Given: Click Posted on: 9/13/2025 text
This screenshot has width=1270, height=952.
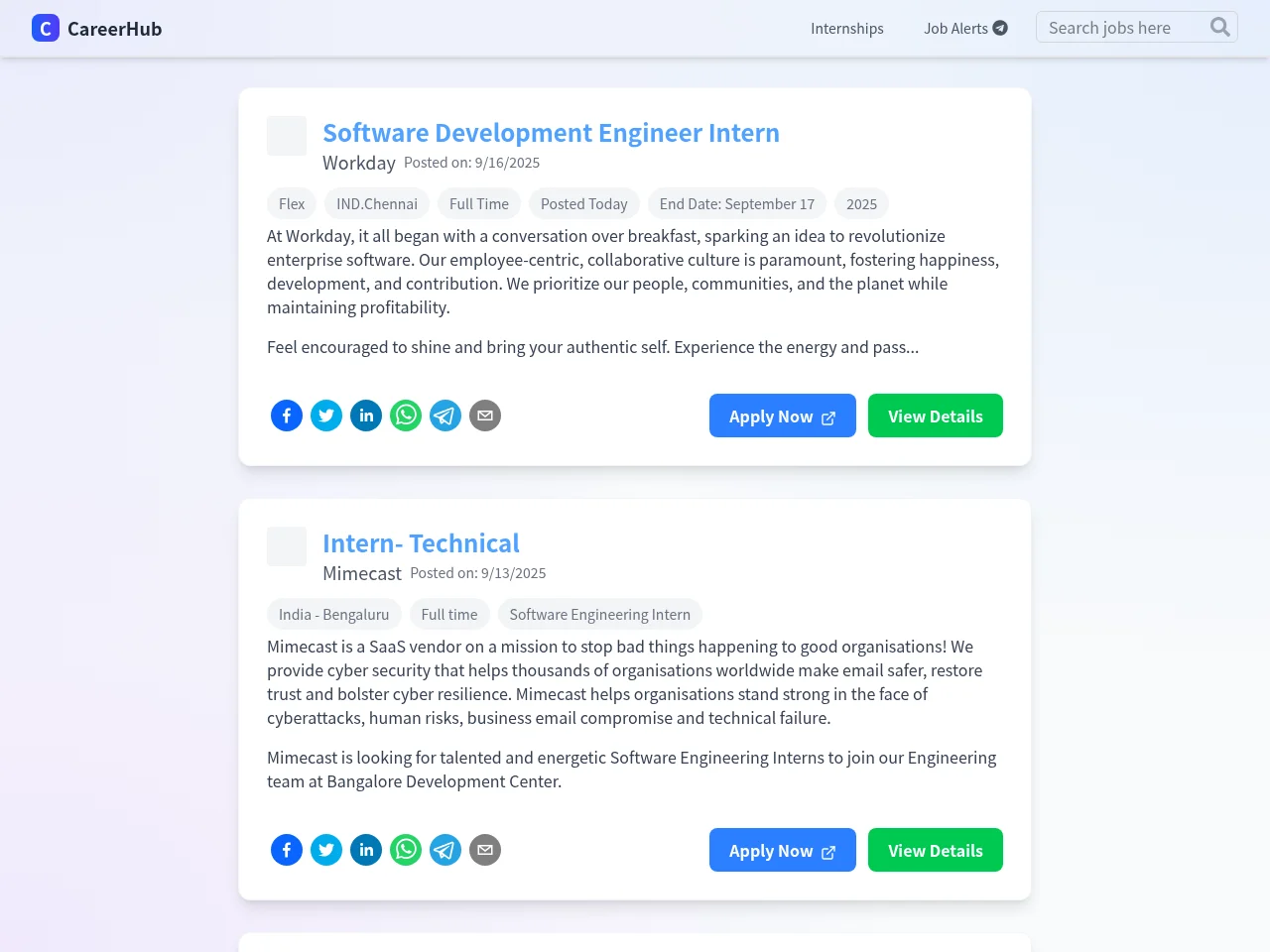Looking at the screenshot, I should point(478,573).
